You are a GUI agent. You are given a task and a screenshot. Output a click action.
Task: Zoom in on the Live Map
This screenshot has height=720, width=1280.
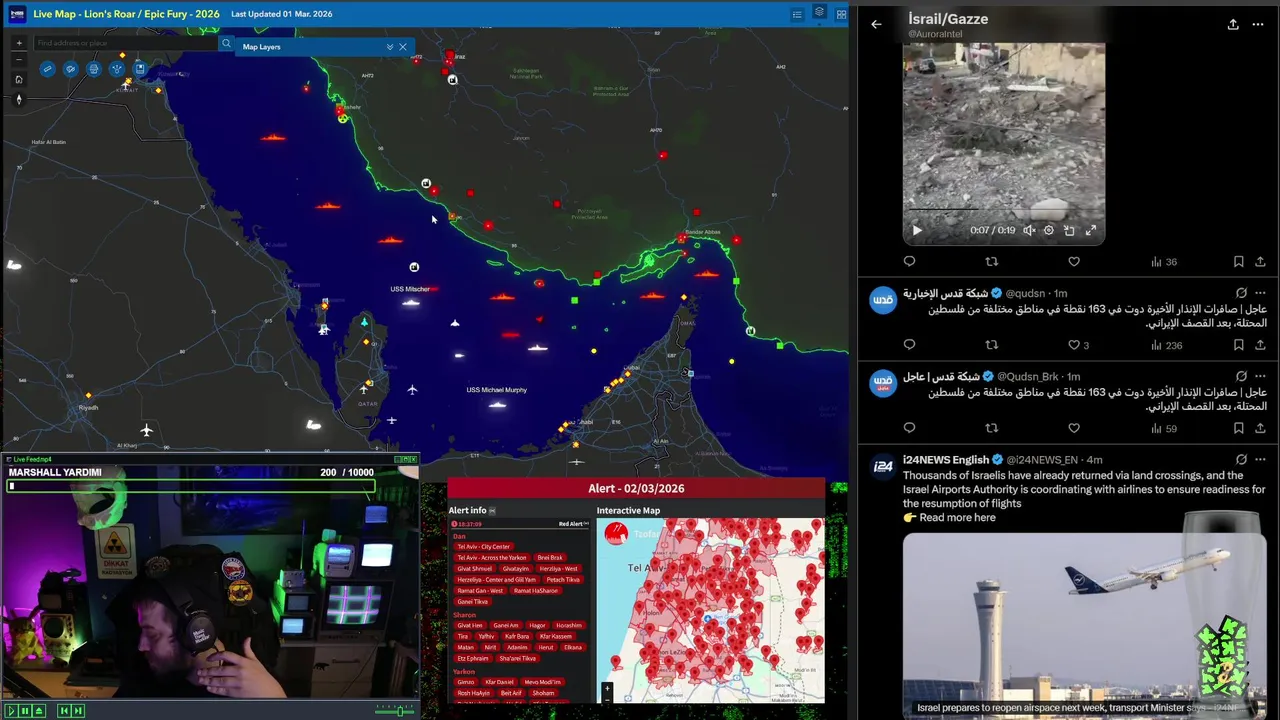click(18, 43)
